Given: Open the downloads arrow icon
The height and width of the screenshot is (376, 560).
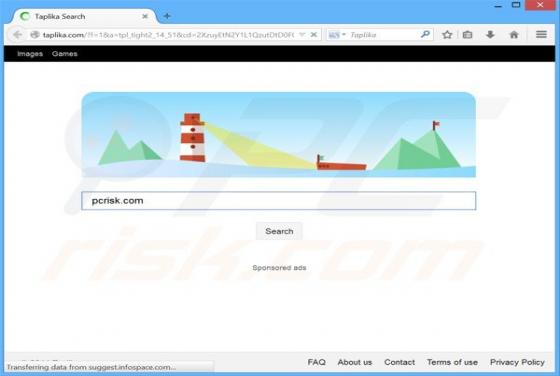Looking at the screenshot, I should coord(490,35).
